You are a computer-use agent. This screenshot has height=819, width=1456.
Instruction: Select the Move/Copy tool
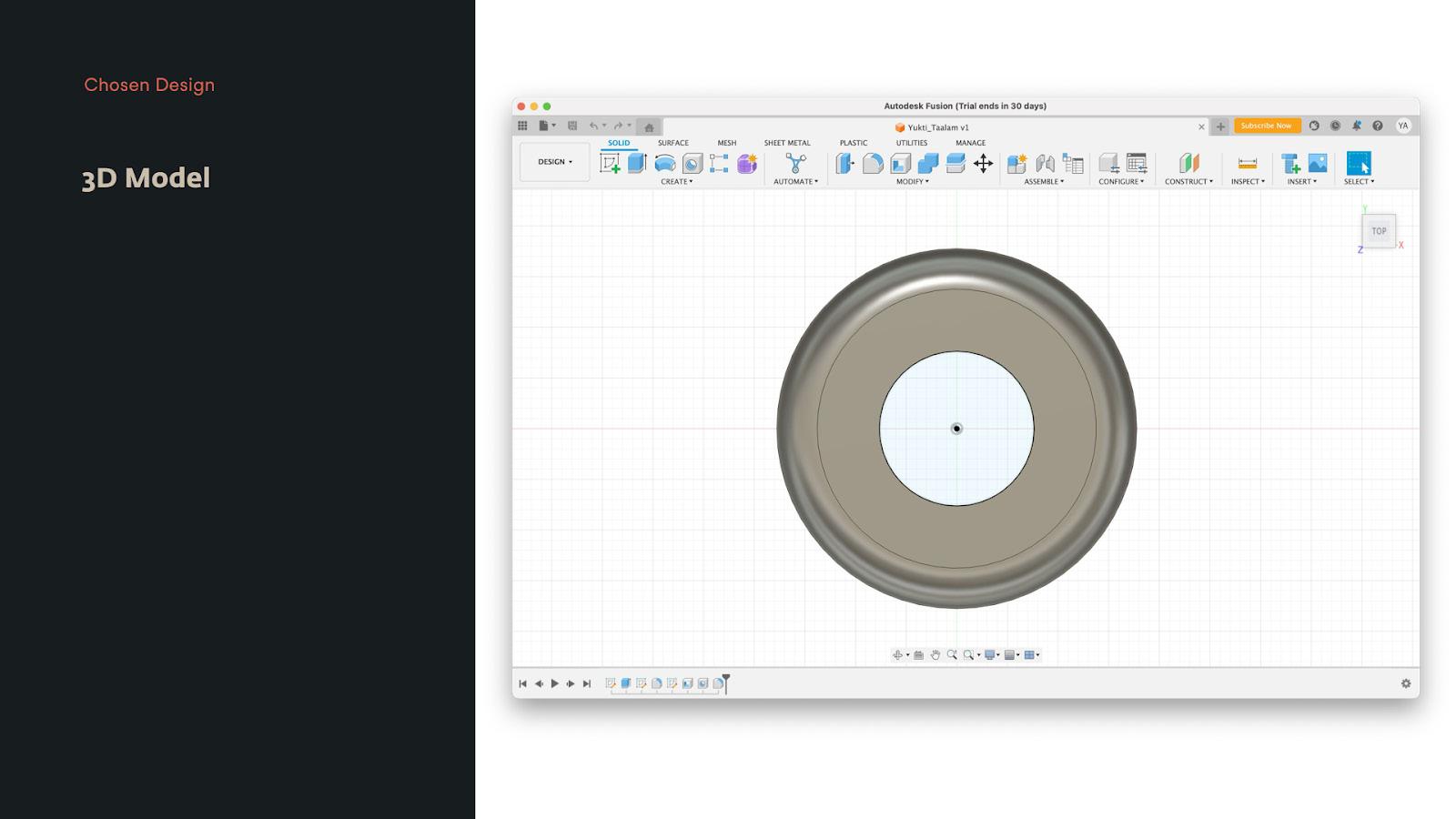(984, 163)
